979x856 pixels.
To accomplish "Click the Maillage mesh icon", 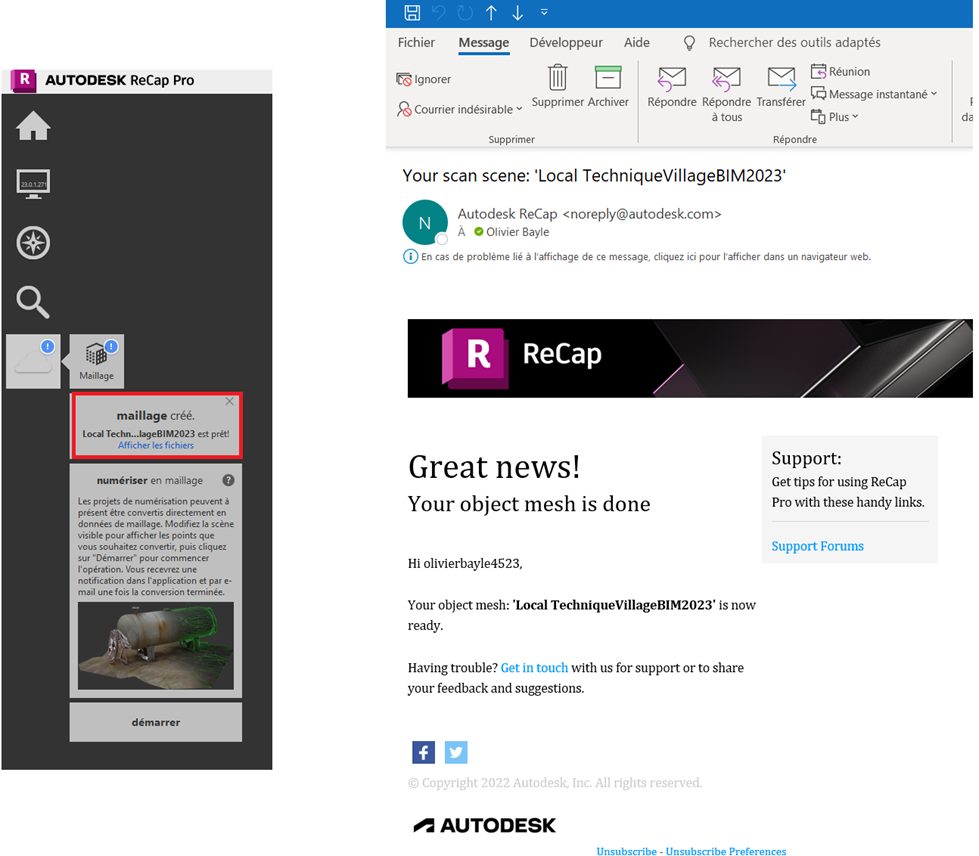I will 97,362.
